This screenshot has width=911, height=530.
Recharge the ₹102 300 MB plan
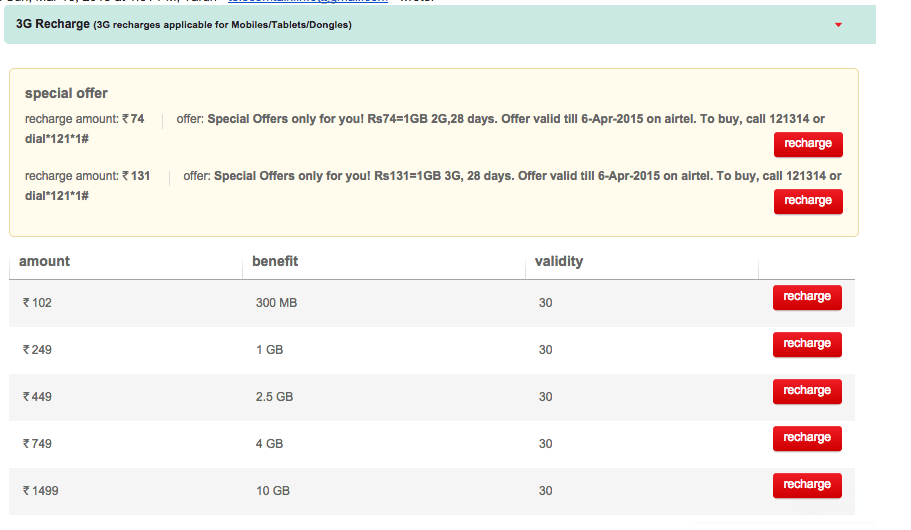tap(807, 297)
